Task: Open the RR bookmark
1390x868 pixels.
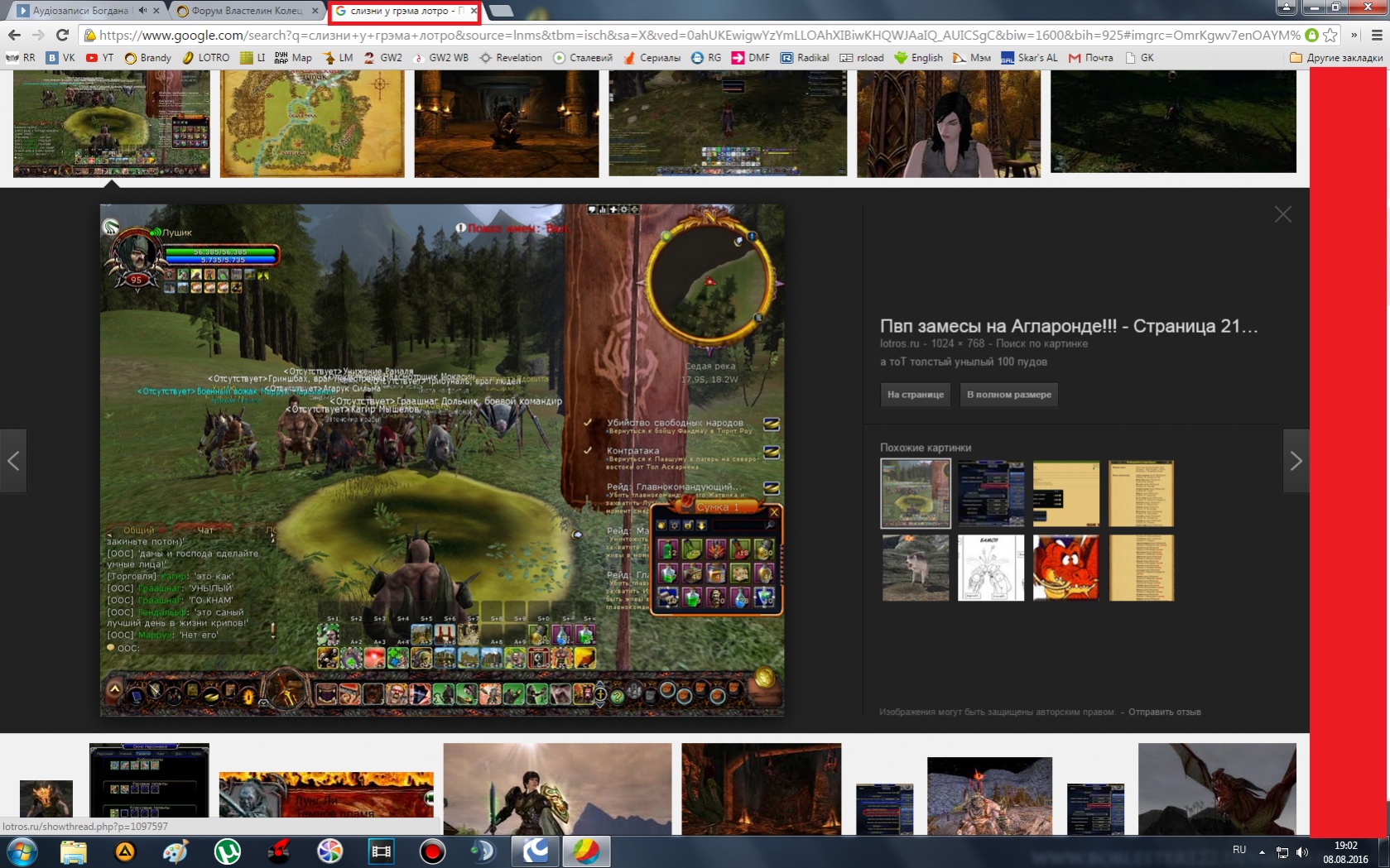Action: click(21, 58)
